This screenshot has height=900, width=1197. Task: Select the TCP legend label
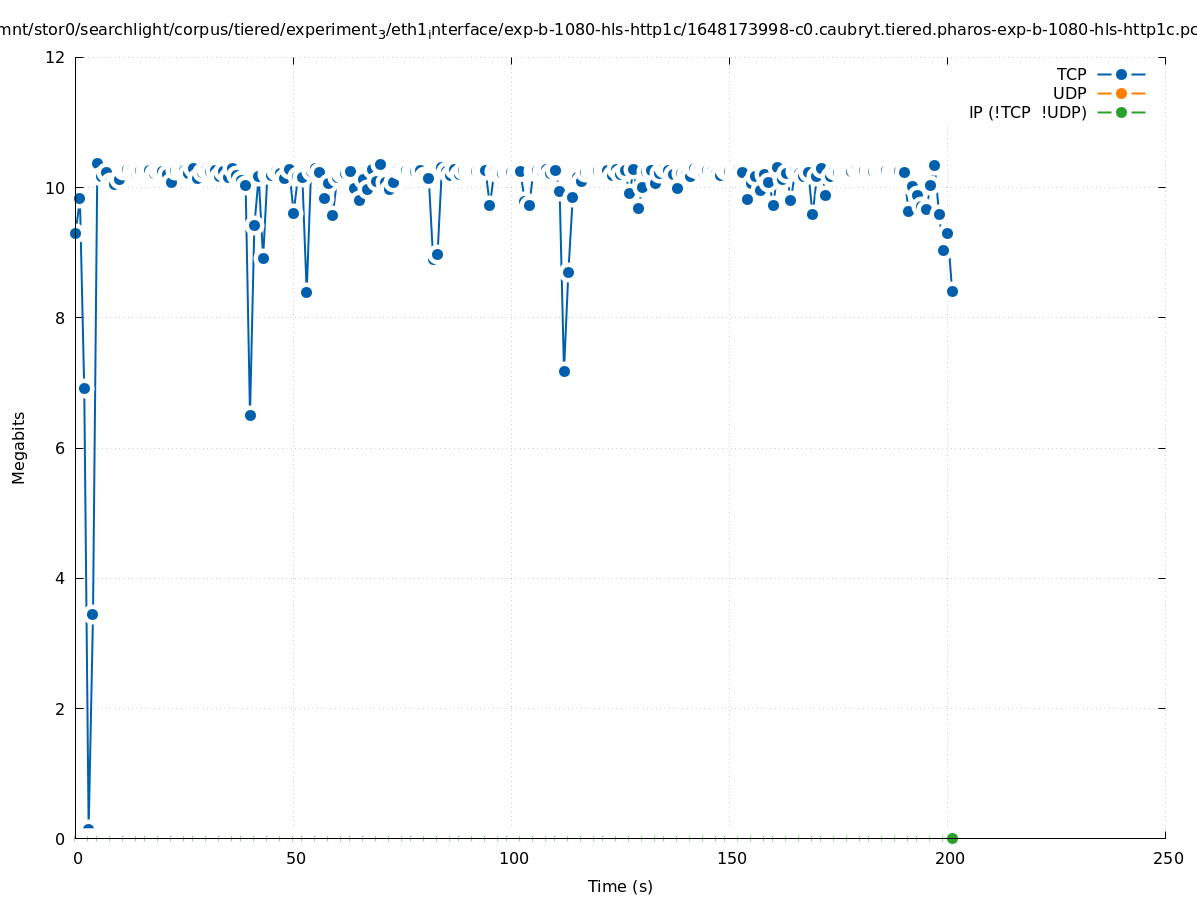pyautogui.click(x=1071, y=75)
